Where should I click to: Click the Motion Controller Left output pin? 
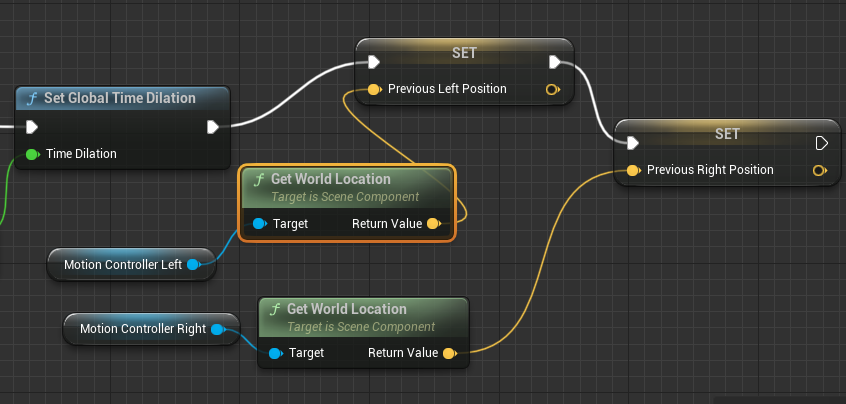[x=193, y=264]
